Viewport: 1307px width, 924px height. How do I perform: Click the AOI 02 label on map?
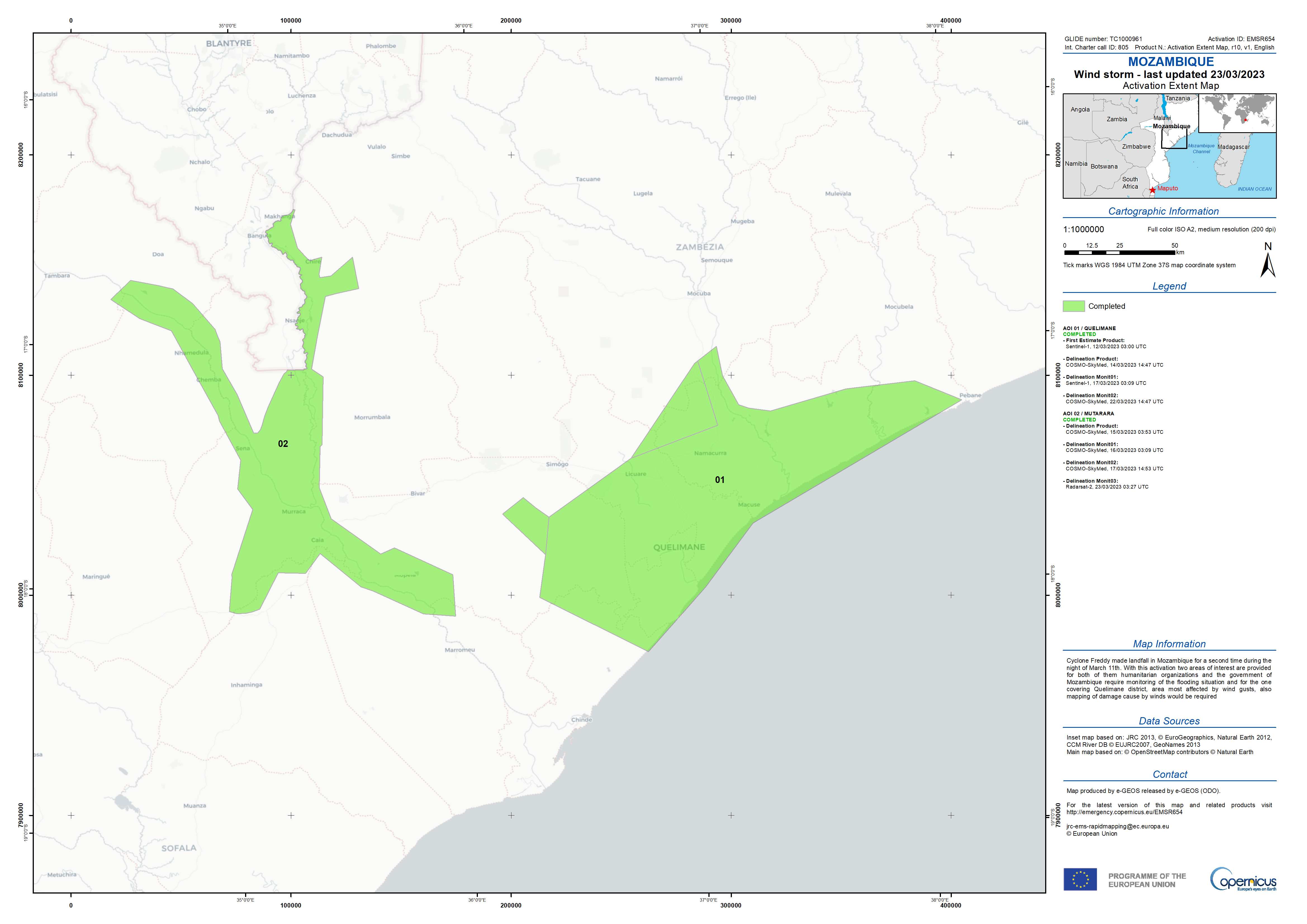coord(283,444)
